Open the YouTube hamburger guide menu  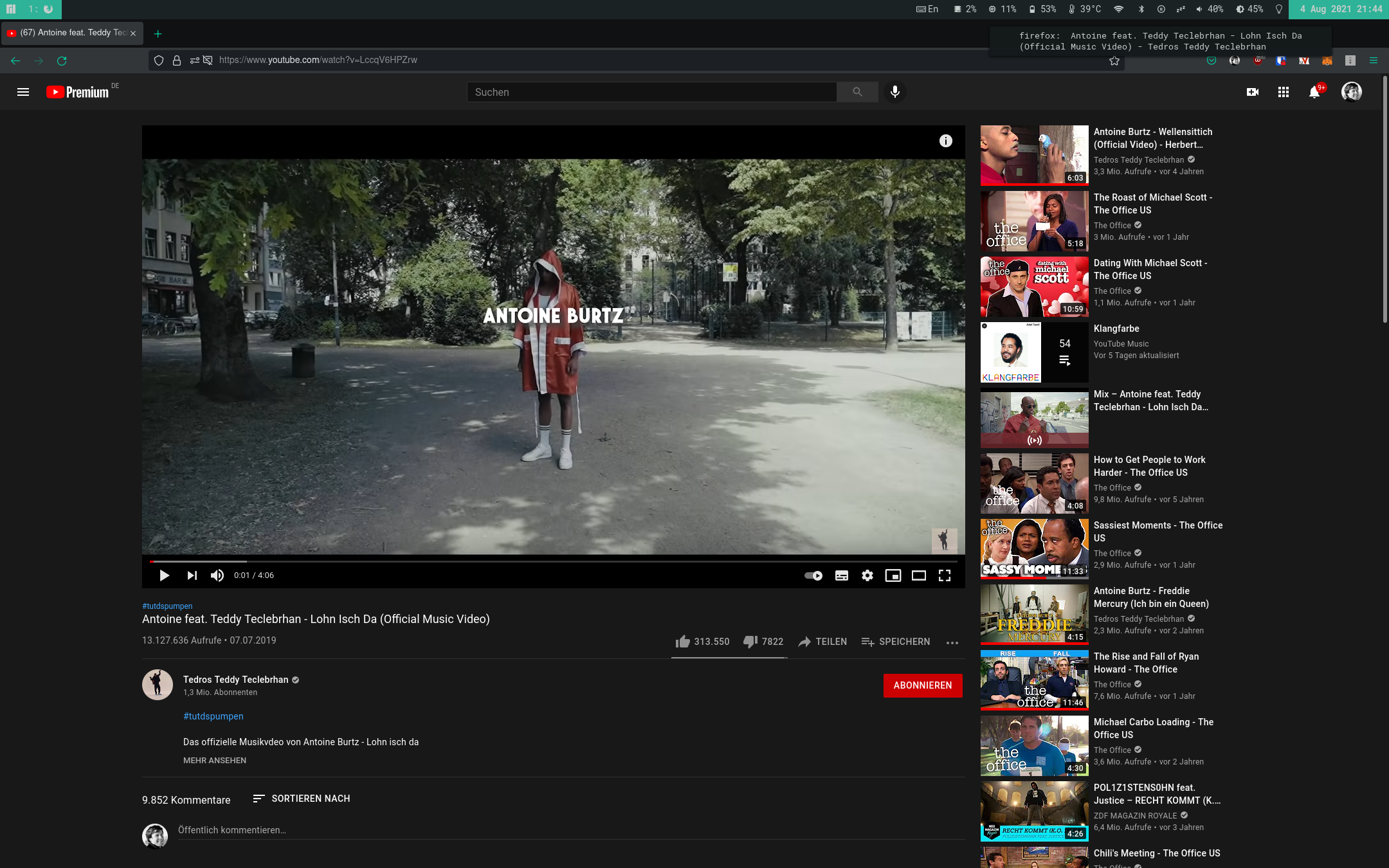(x=23, y=92)
